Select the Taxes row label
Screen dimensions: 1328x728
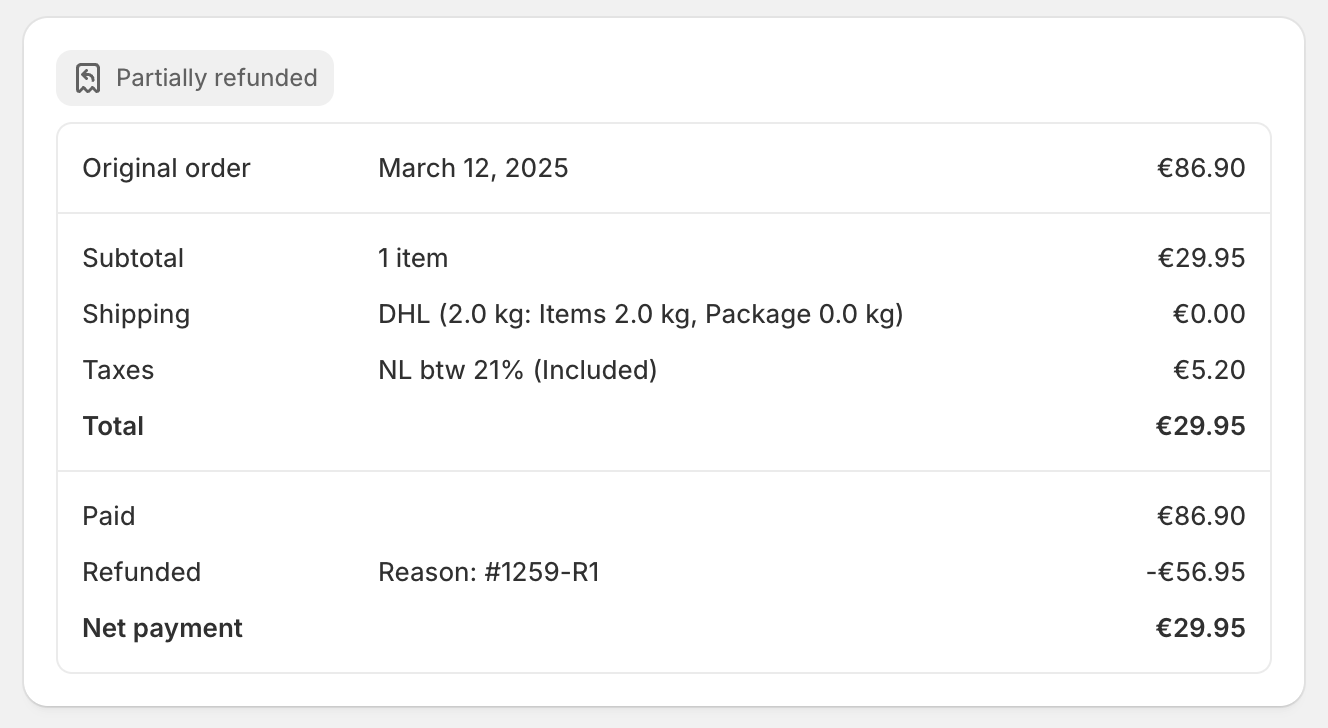coord(118,370)
